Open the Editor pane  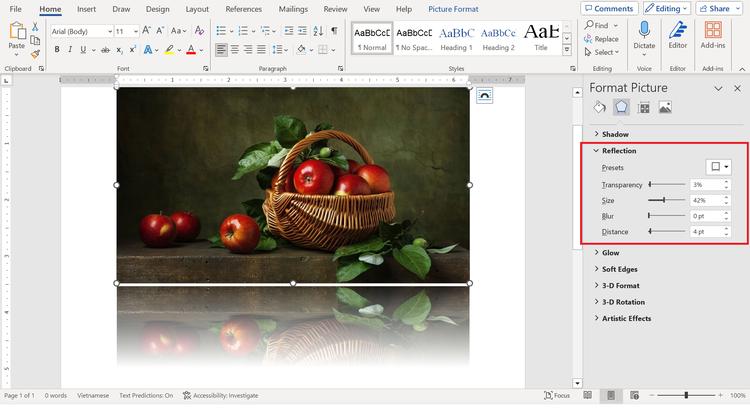[x=677, y=35]
